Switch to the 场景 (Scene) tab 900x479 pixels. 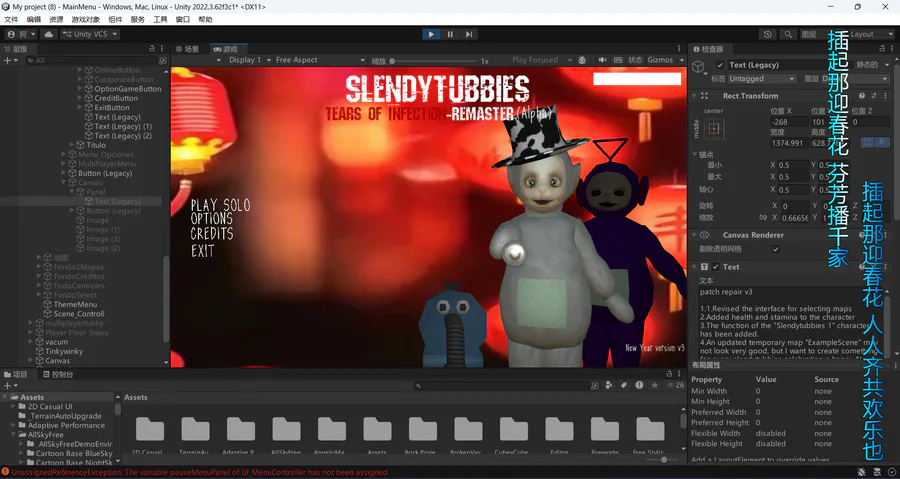(188, 49)
